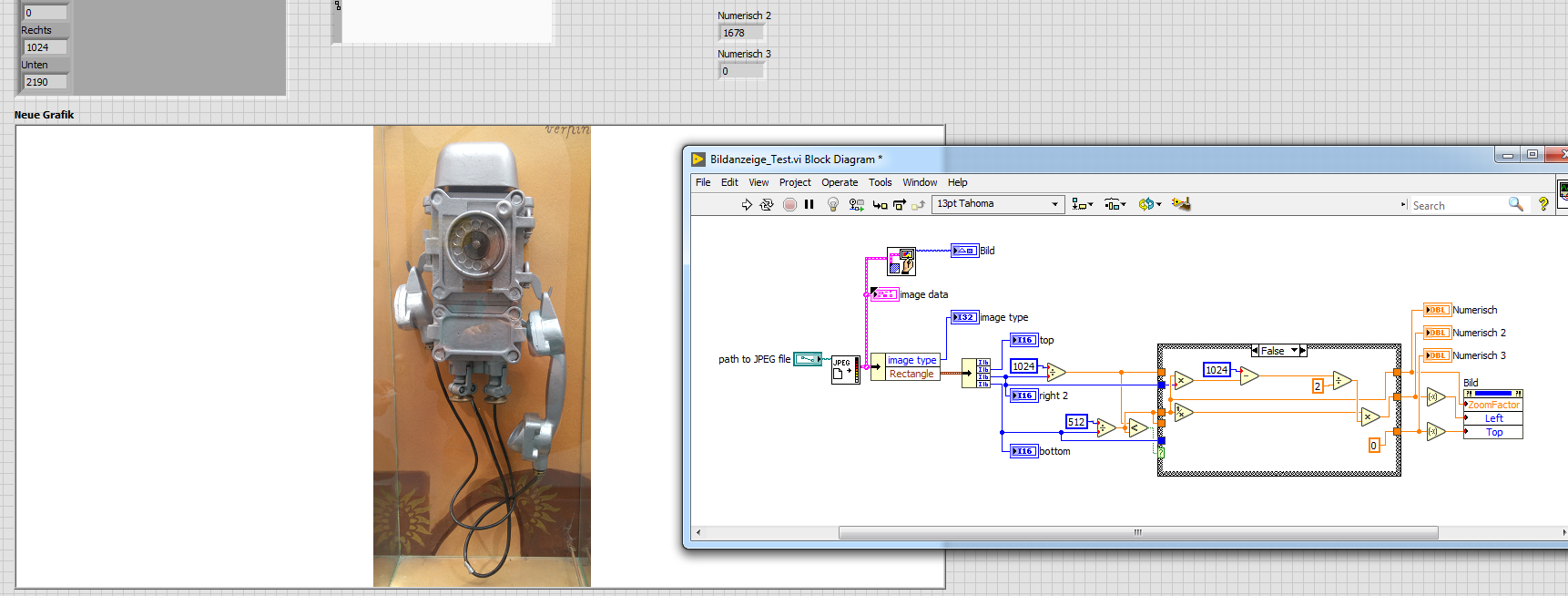Click the Pause button in the toolbar
This screenshot has height=596, width=1568.
809,205
